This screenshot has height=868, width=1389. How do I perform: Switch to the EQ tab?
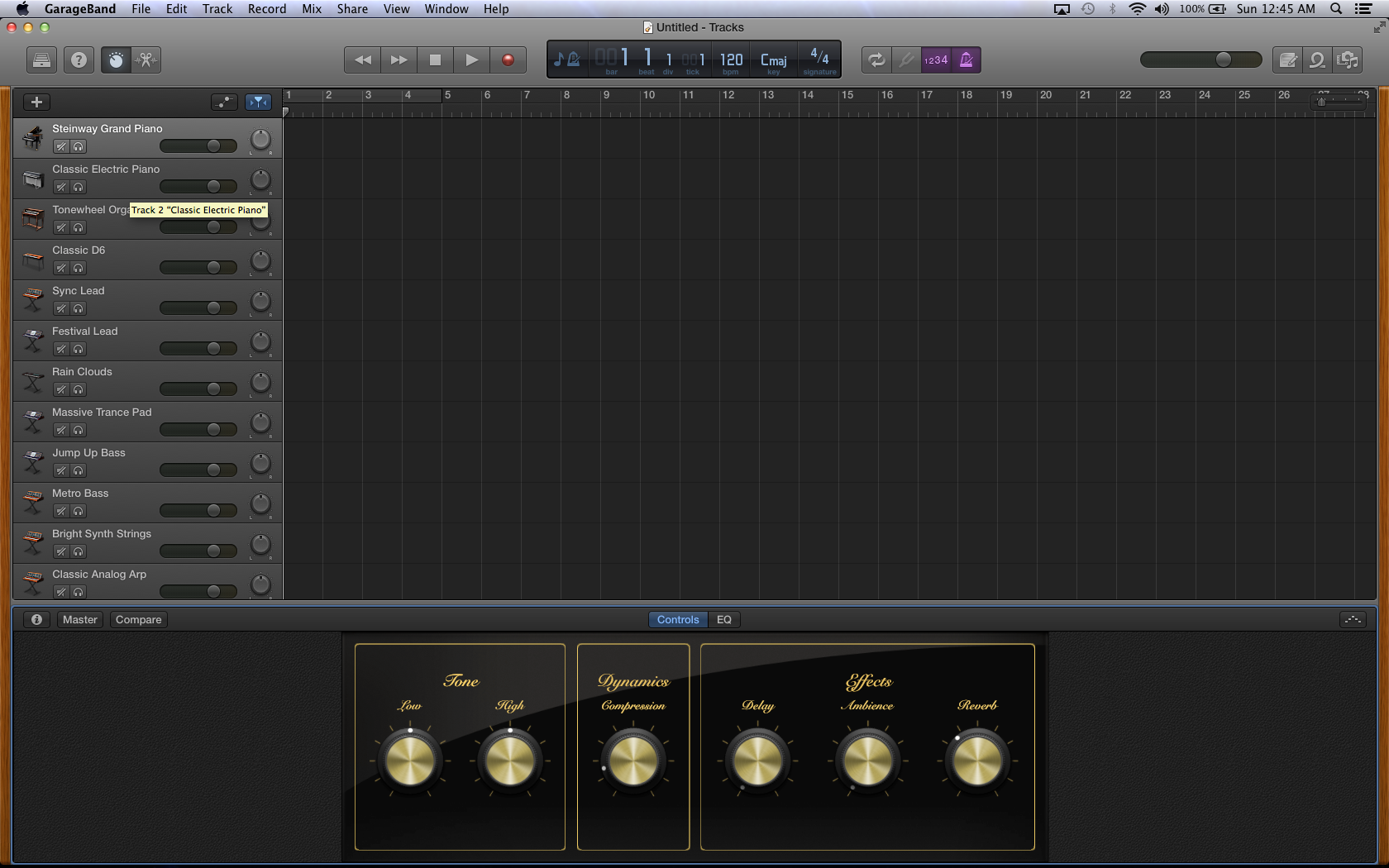coord(724,619)
